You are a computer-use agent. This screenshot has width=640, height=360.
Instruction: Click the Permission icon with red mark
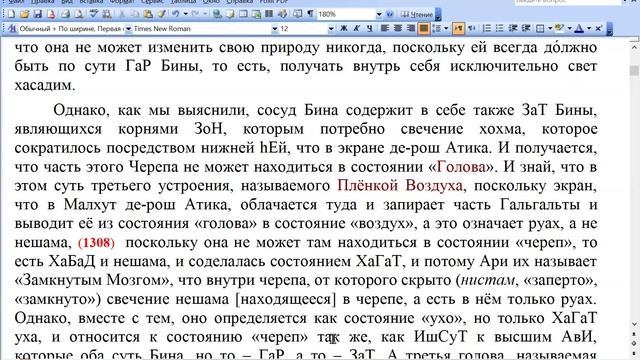51,14
